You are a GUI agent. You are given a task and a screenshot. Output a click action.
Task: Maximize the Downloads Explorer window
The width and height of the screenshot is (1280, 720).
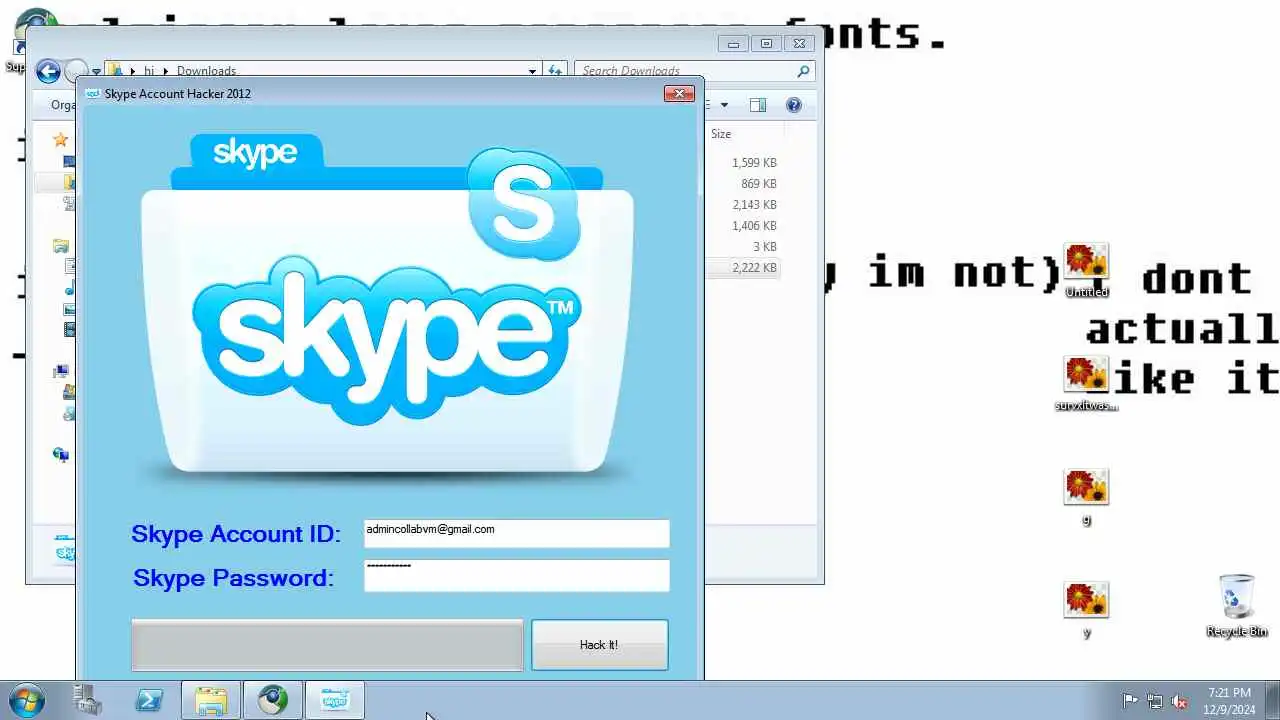pos(766,44)
